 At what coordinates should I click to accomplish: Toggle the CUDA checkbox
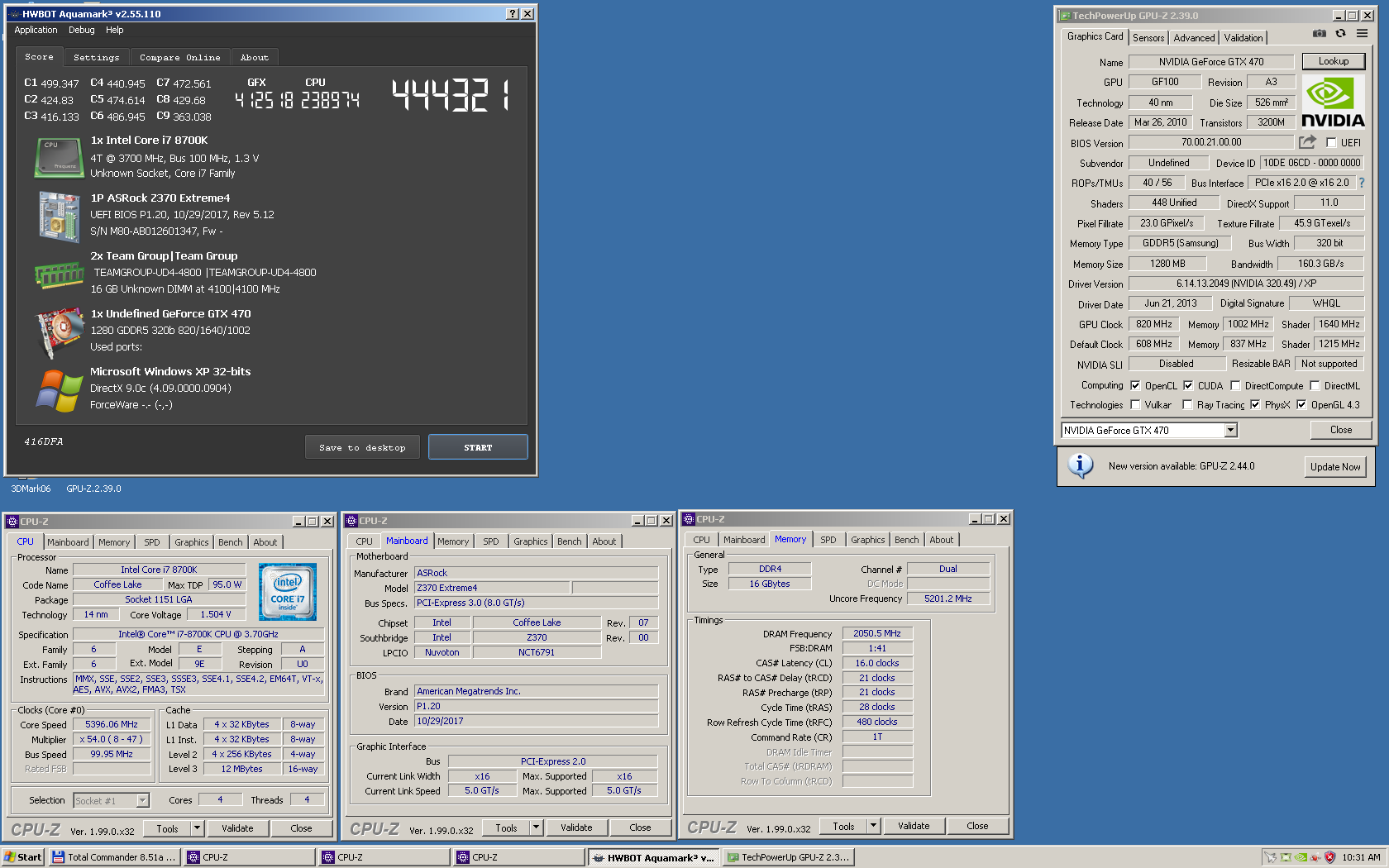coord(1188,385)
